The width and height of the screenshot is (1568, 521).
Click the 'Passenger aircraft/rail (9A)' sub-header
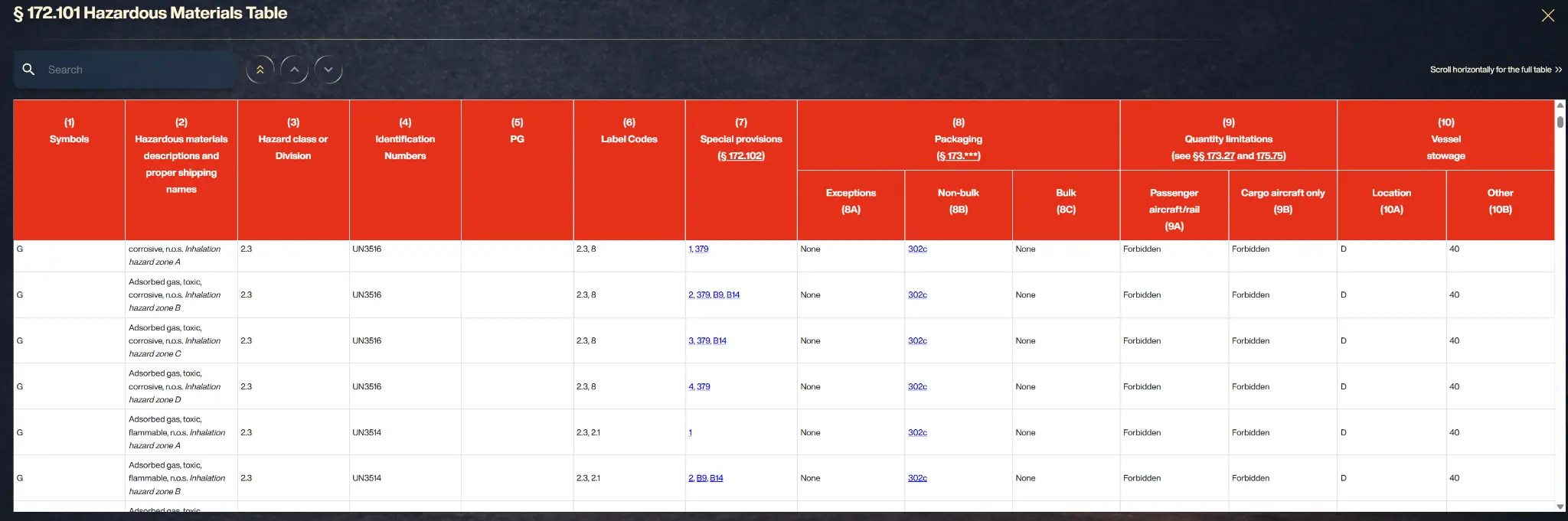(x=1174, y=205)
